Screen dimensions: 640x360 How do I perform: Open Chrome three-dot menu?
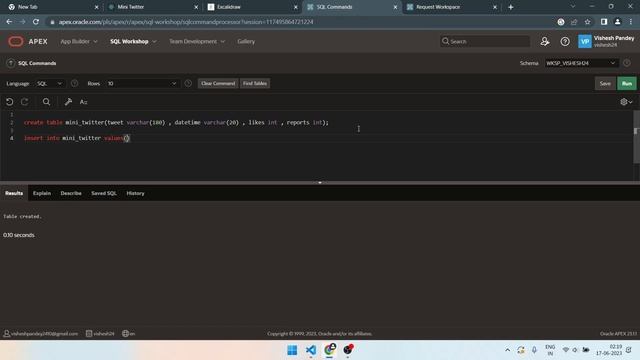click(x=631, y=22)
